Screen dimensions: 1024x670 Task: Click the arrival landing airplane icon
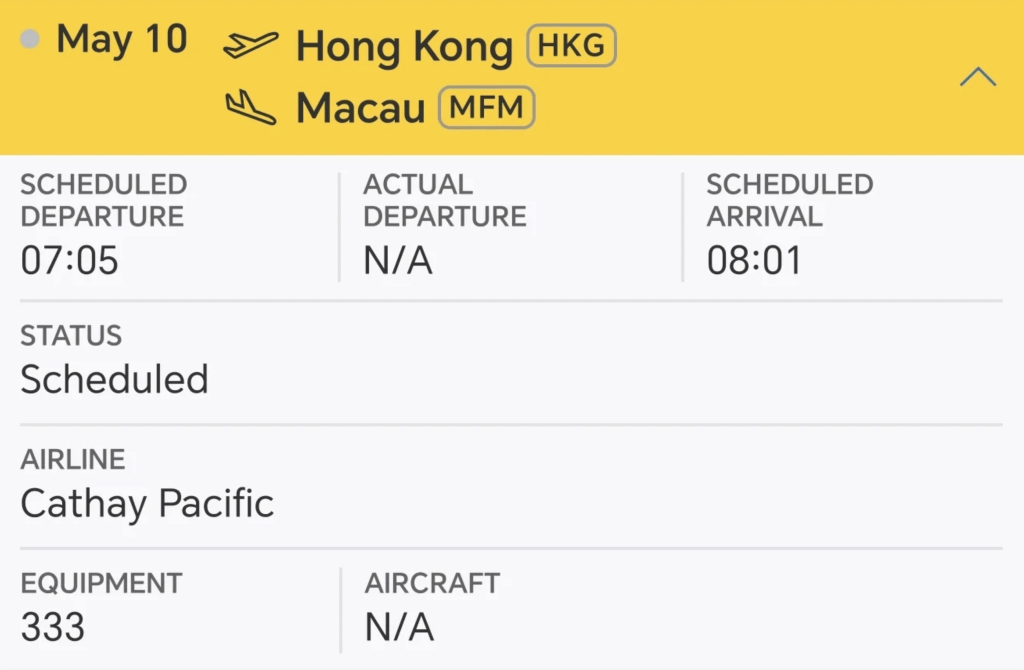[250, 107]
